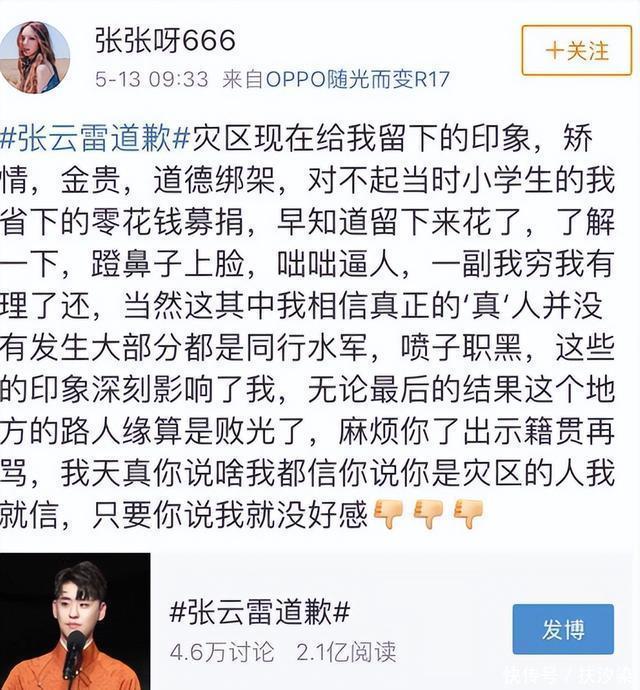Click the middle thumbs-down emoji
The height and width of the screenshot is (690, 640).
[428, 514]
